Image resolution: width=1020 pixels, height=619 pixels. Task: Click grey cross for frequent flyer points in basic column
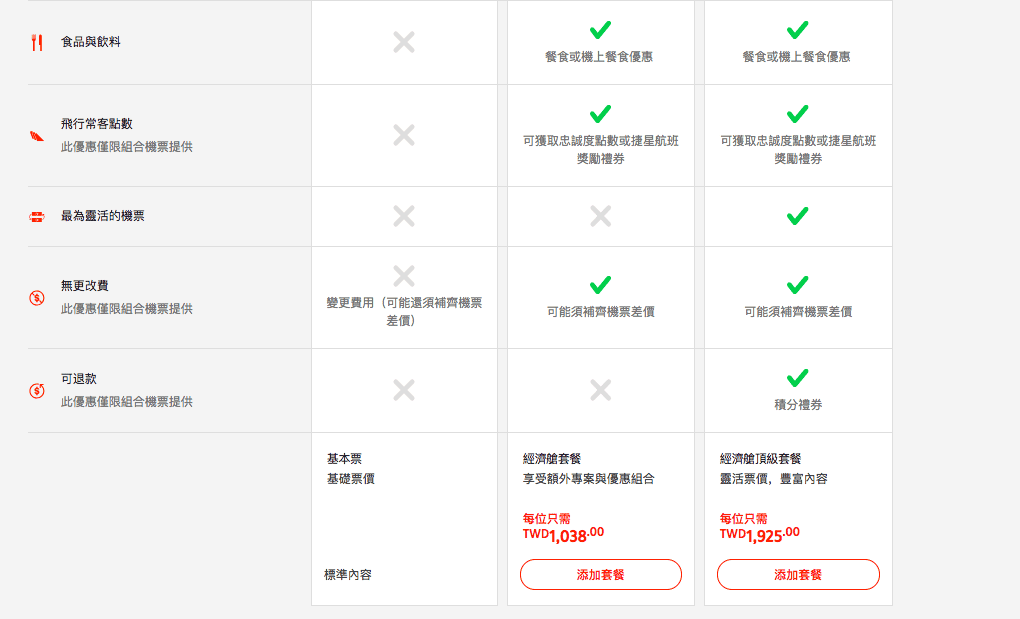tap(404, 135)
